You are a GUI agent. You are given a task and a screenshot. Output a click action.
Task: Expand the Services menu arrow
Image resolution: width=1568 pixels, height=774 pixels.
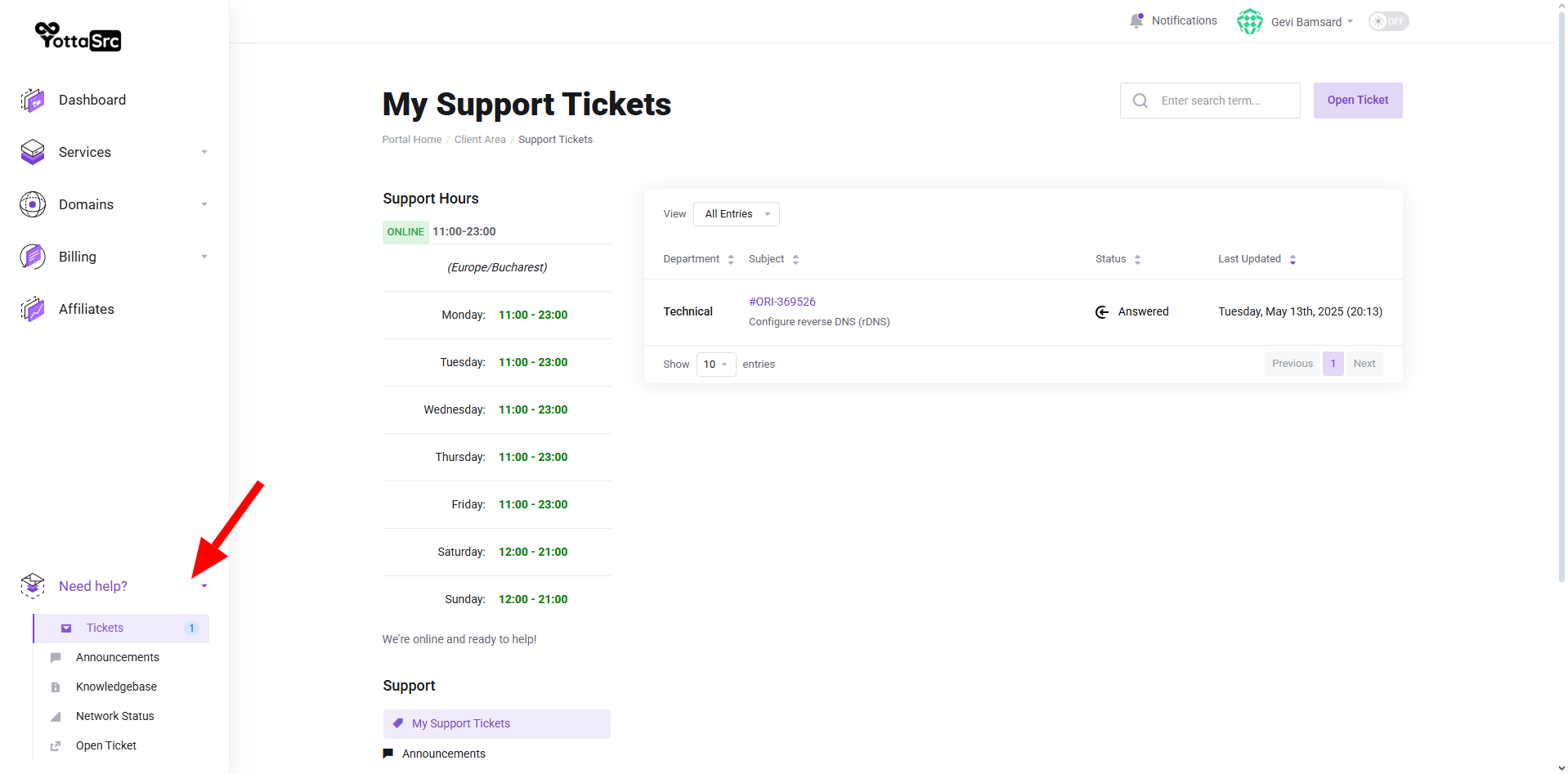coord(204,152)
